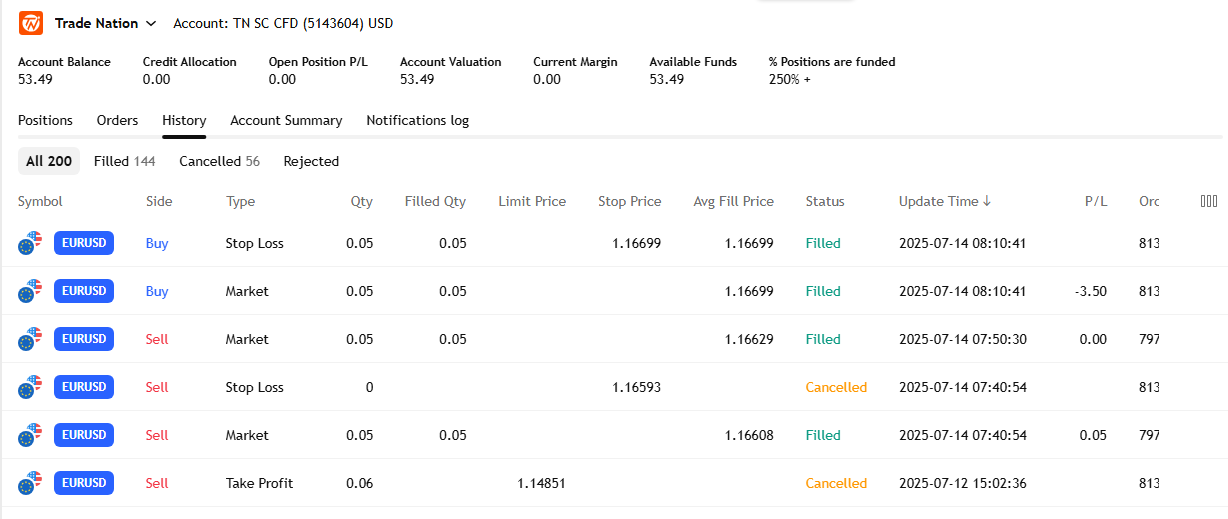Go to Notifications log tab
The width and height of the screenshot is (1228, 519).
(x=417, y=120)
